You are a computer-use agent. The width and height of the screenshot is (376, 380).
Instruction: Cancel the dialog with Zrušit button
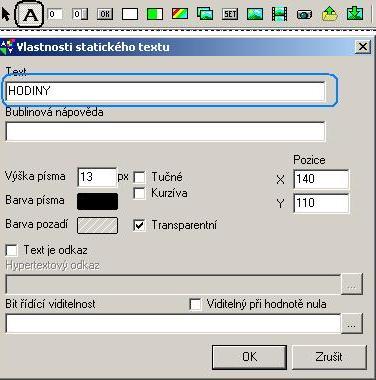tap(329, 357)
